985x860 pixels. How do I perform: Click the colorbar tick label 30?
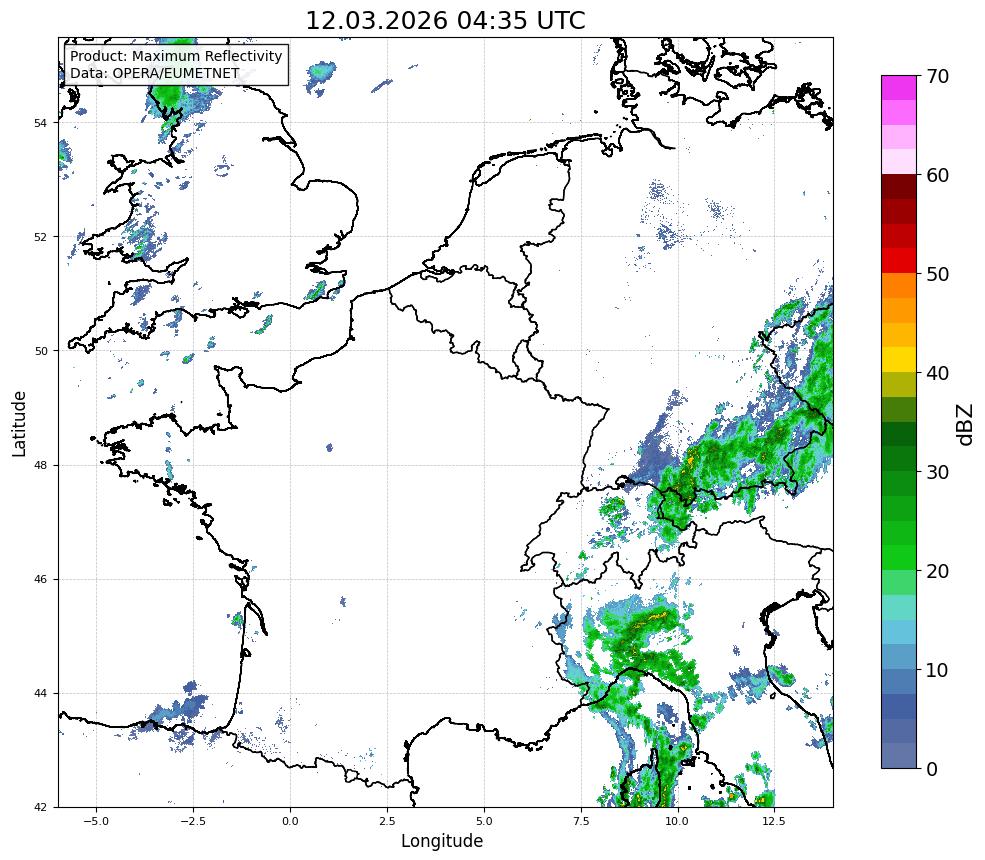937,472
